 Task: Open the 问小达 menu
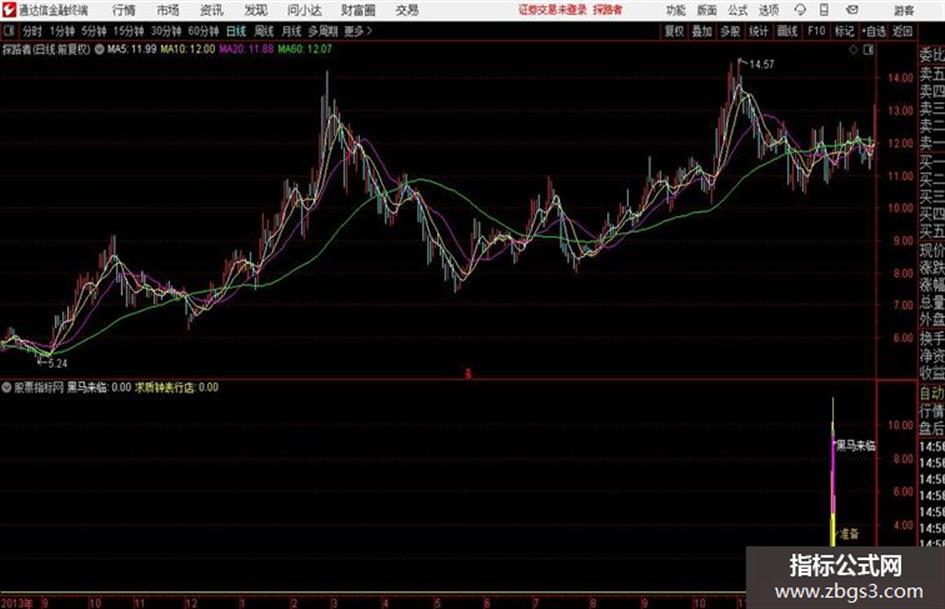click(x=304, y=10)
